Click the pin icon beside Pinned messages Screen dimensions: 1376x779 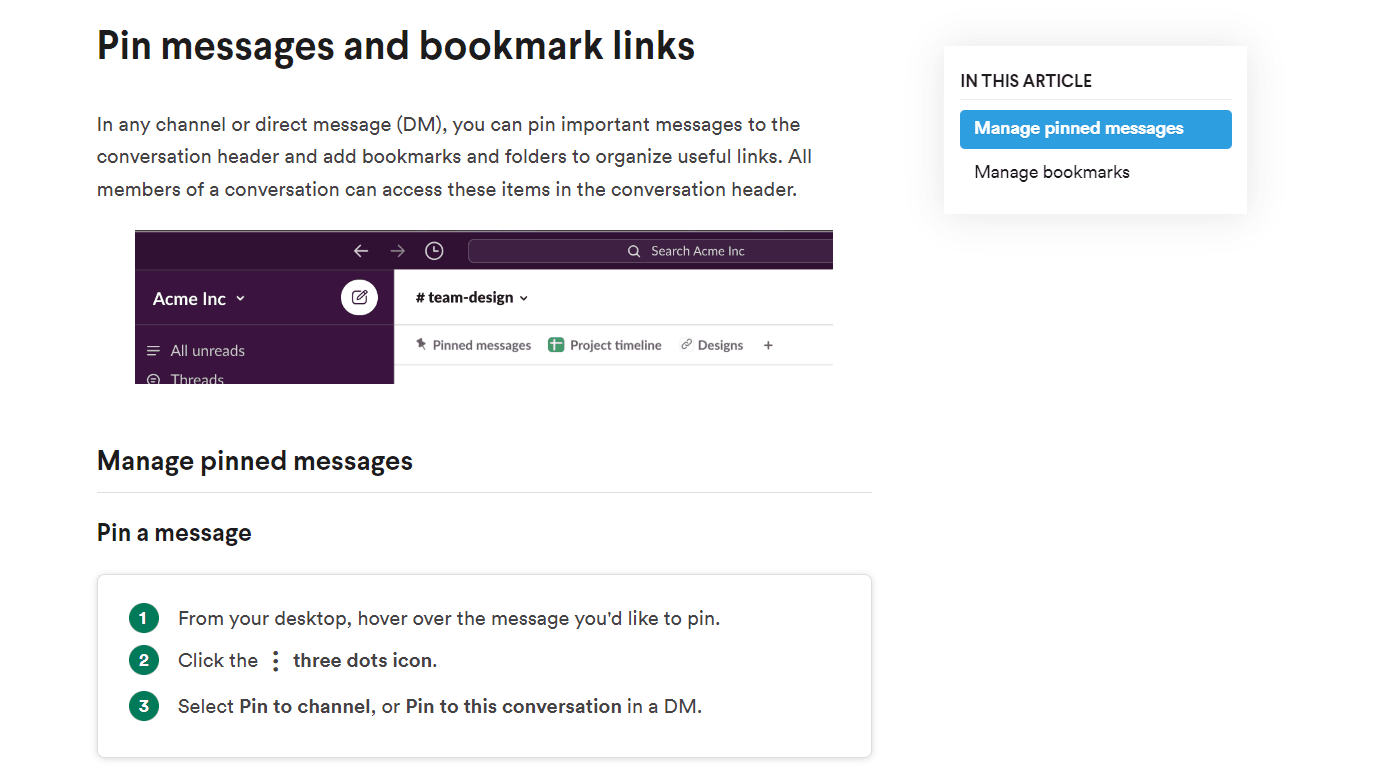[x=421, y=345]
